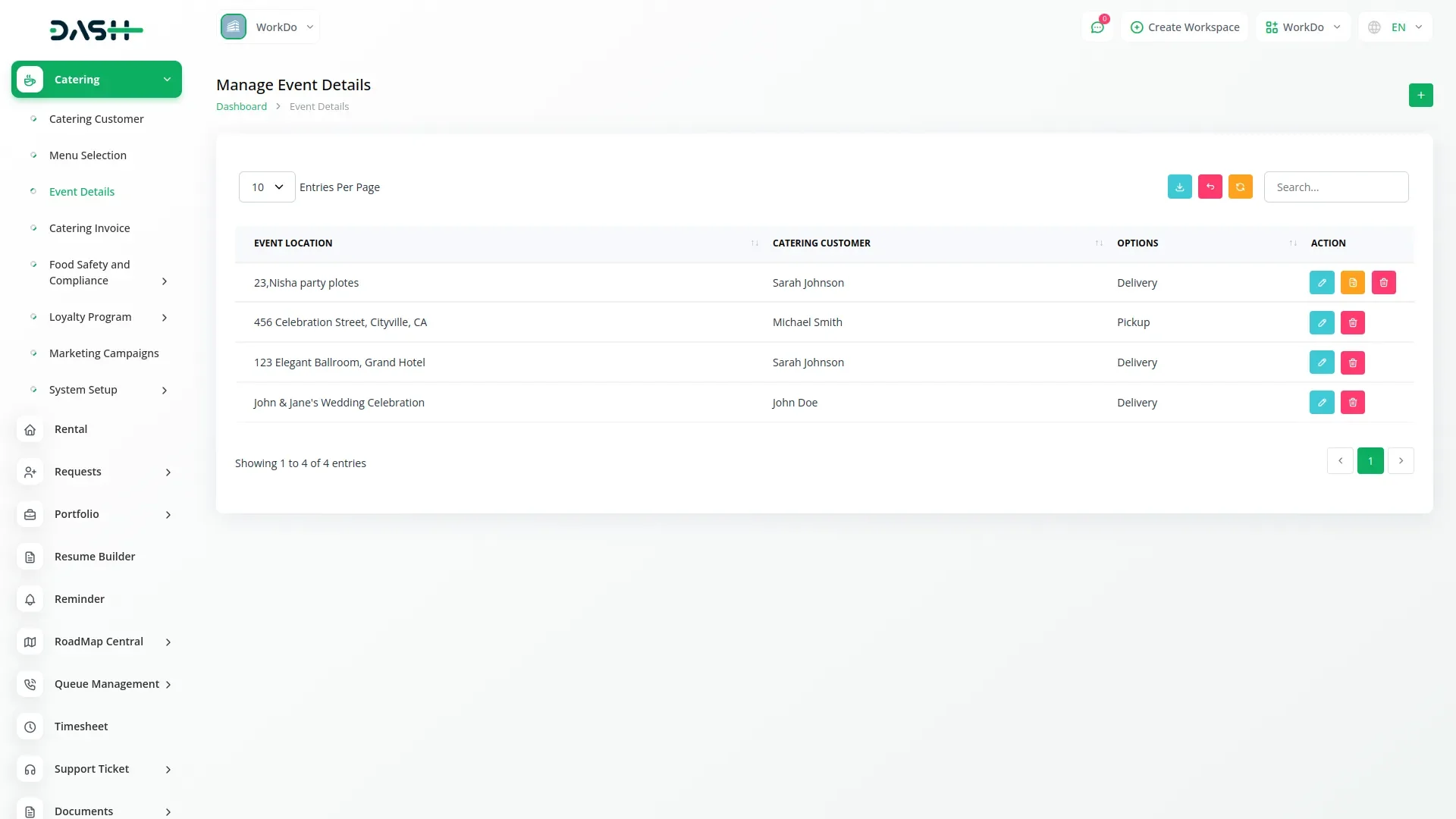Click the green plus create event button
This screenshot has height=819, width=1456.
[x=1420, y=96]
